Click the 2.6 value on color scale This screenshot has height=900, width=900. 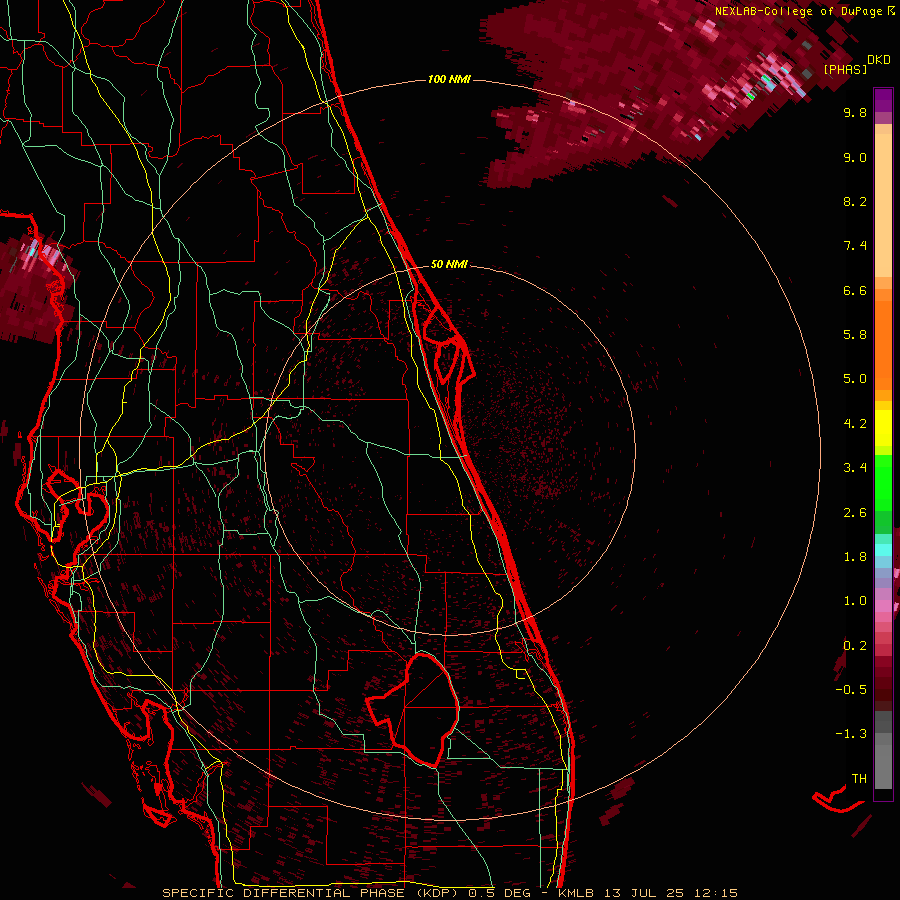[855, 513]
